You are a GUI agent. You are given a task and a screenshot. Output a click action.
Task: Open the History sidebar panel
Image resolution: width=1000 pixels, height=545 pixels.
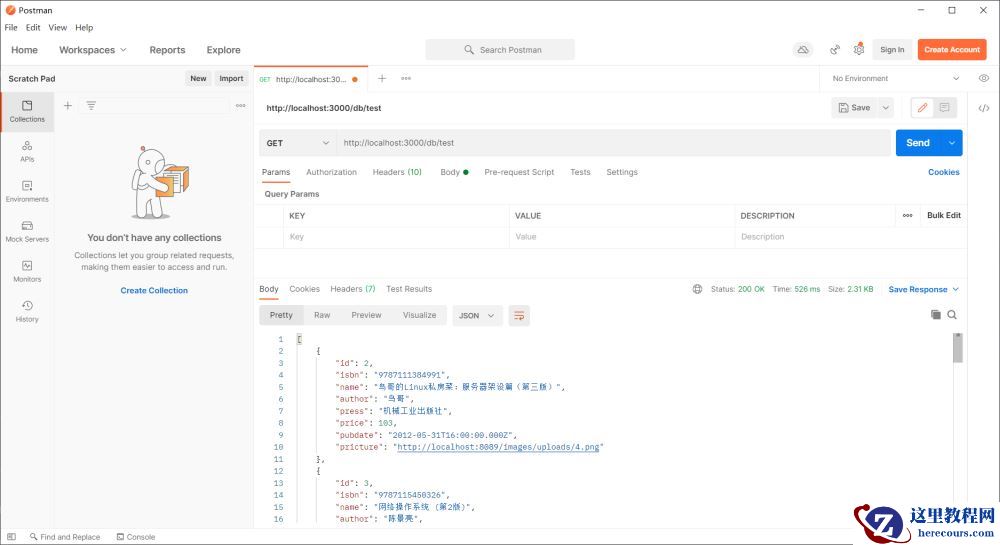(27, 312)
